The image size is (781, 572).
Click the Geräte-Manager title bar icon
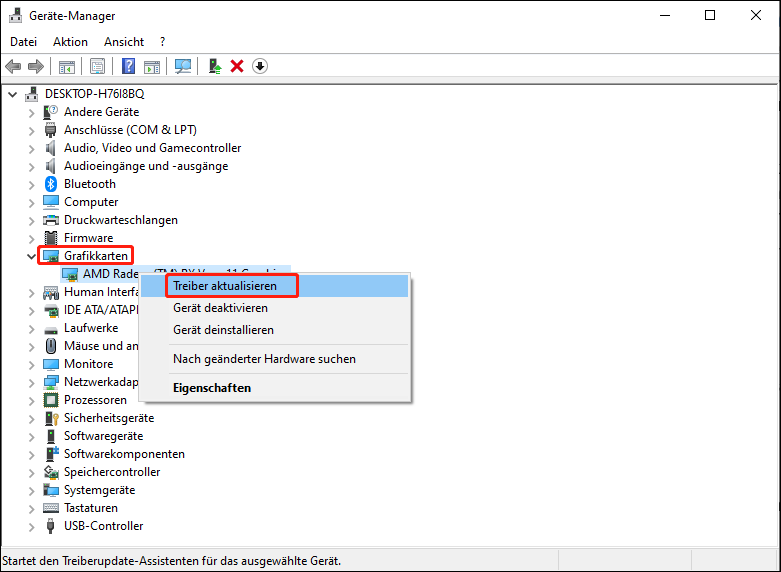pyautogui.click(x=15, y=16)
